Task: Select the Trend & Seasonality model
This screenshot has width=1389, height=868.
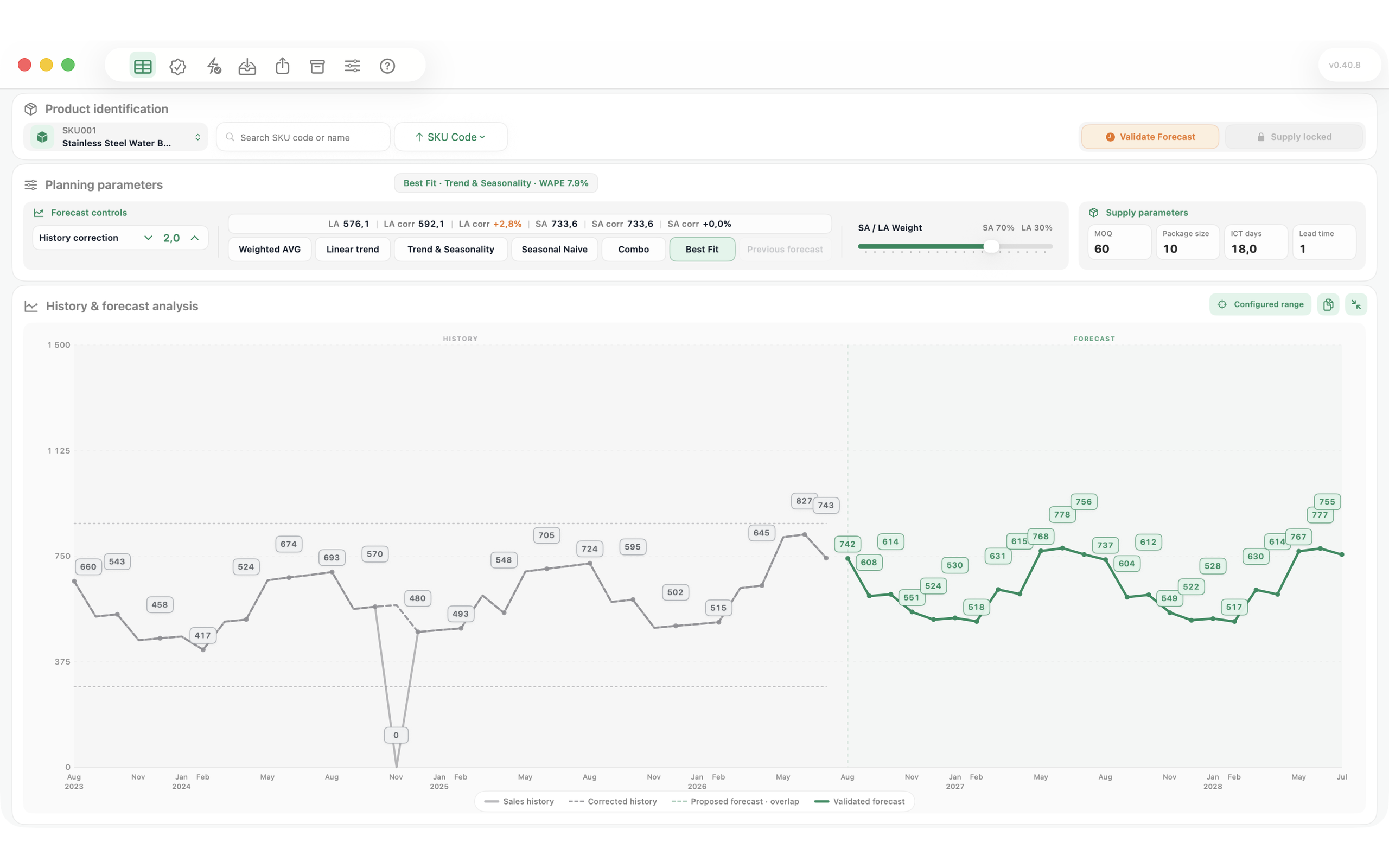Action: coord(450,249)
